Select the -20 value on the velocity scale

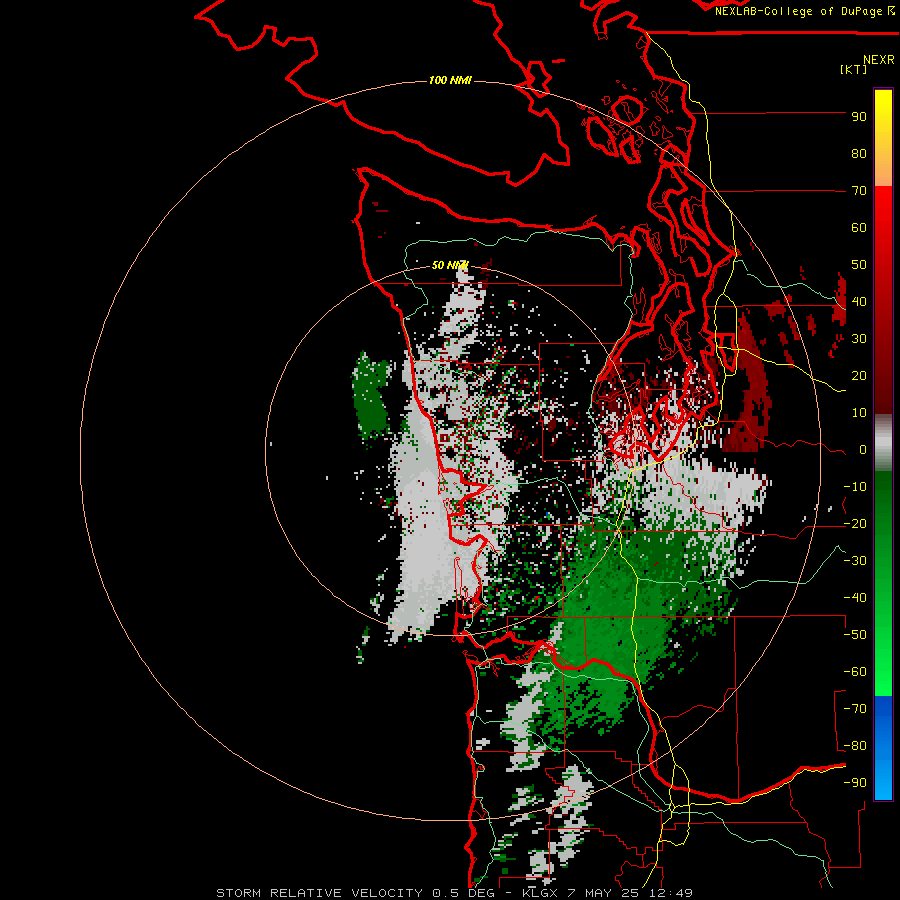click(x=855, y=524)
